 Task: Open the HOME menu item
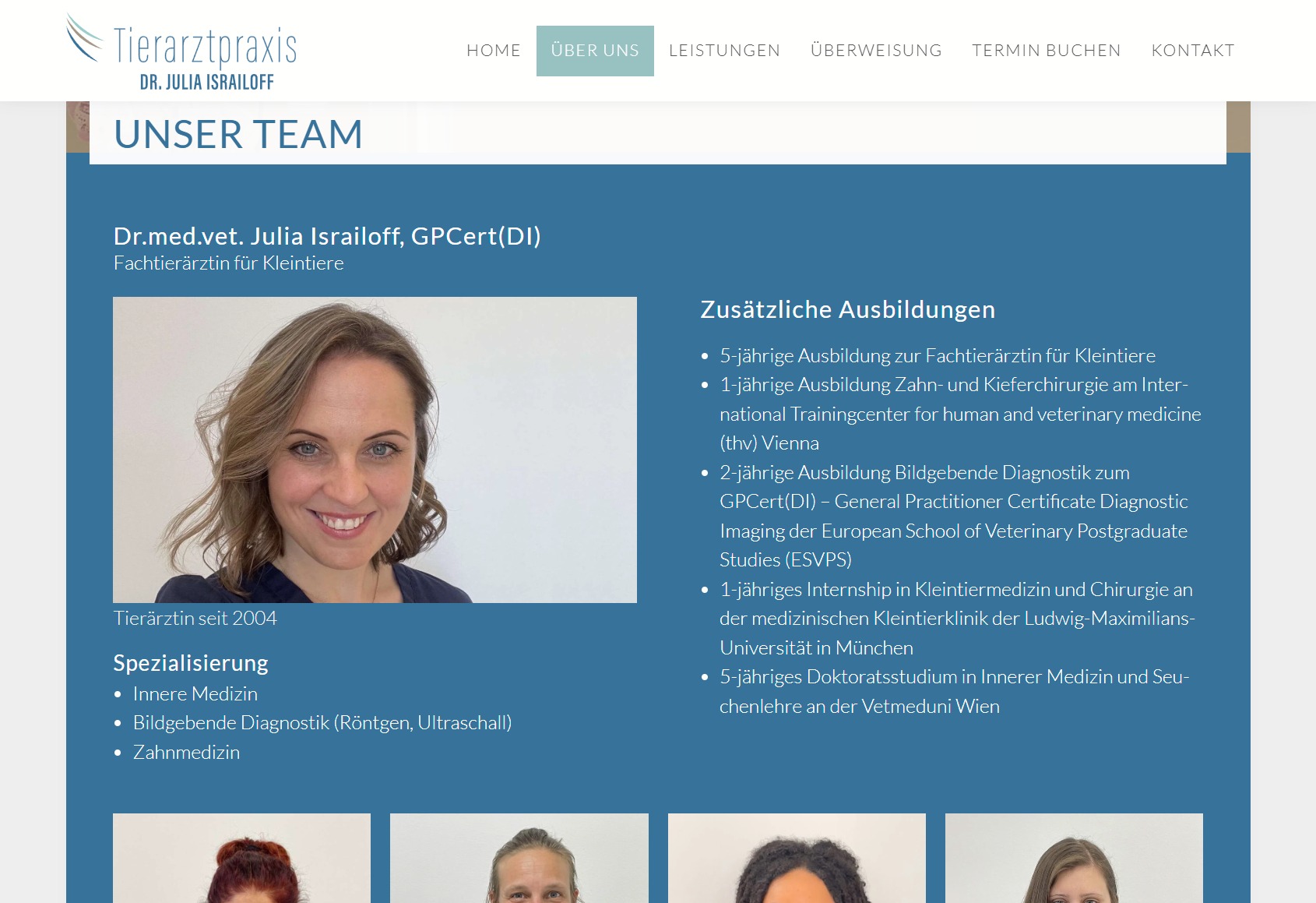tap(494, 51)
